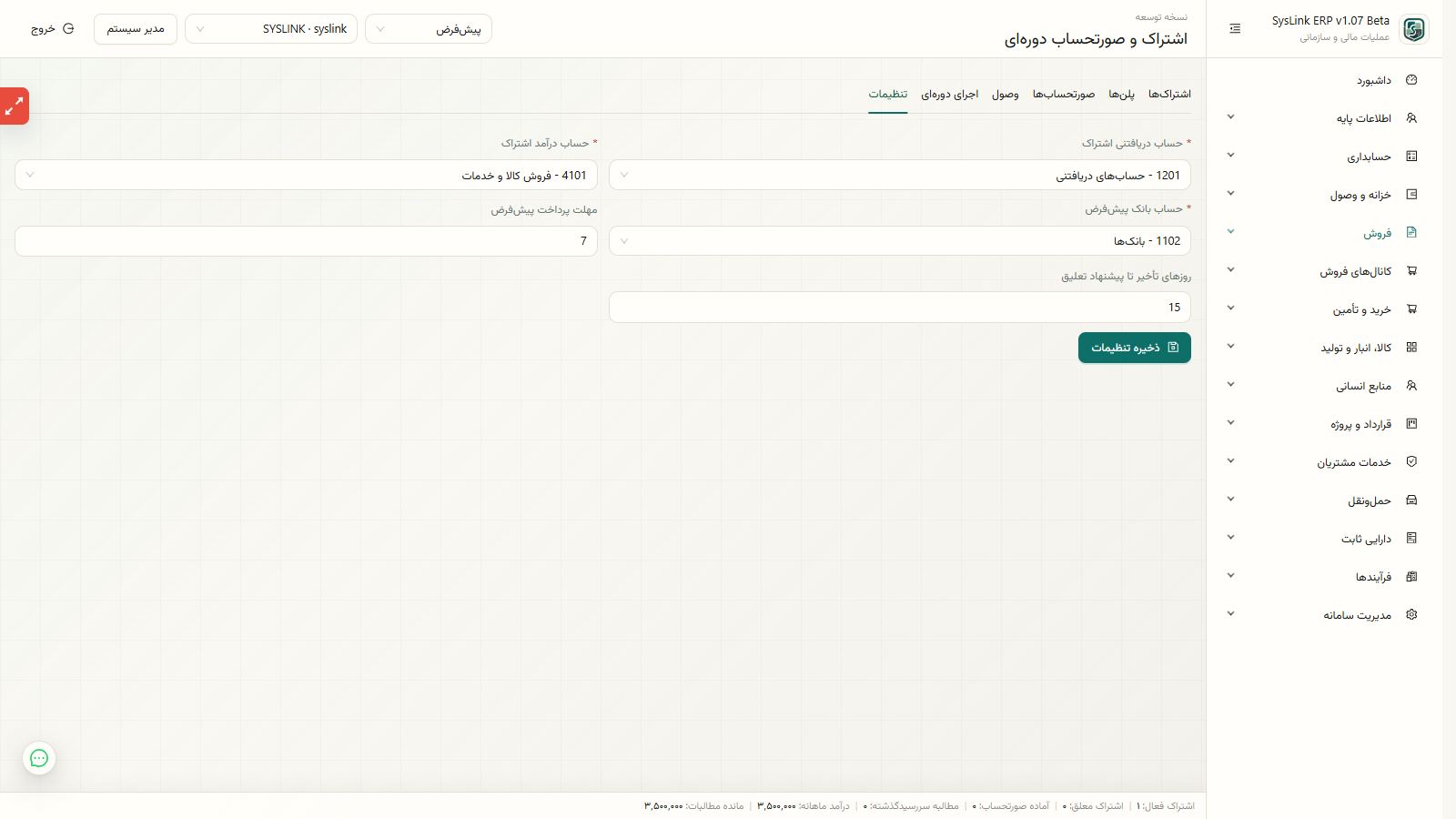
Task: Expand the حمل‌ونقل menu chevron
Action: 1230,500
